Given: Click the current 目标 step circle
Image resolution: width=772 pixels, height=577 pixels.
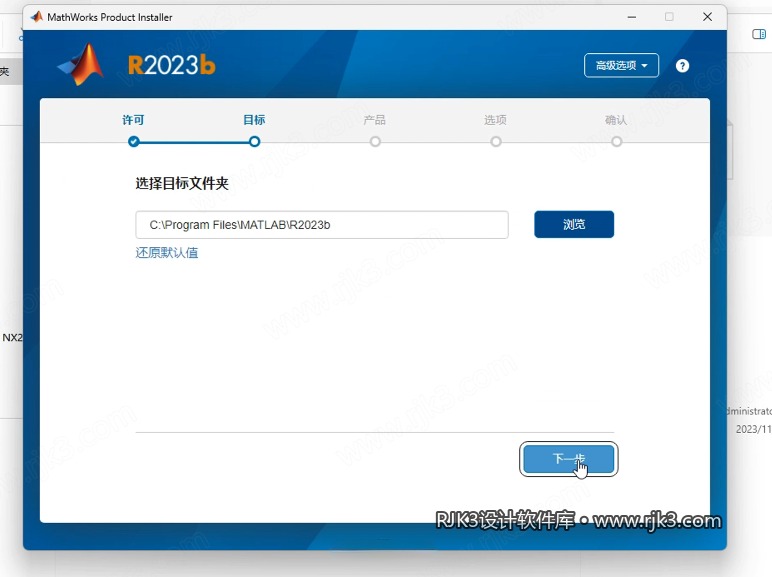Looking at the screenshot, I should coord(254,142).
